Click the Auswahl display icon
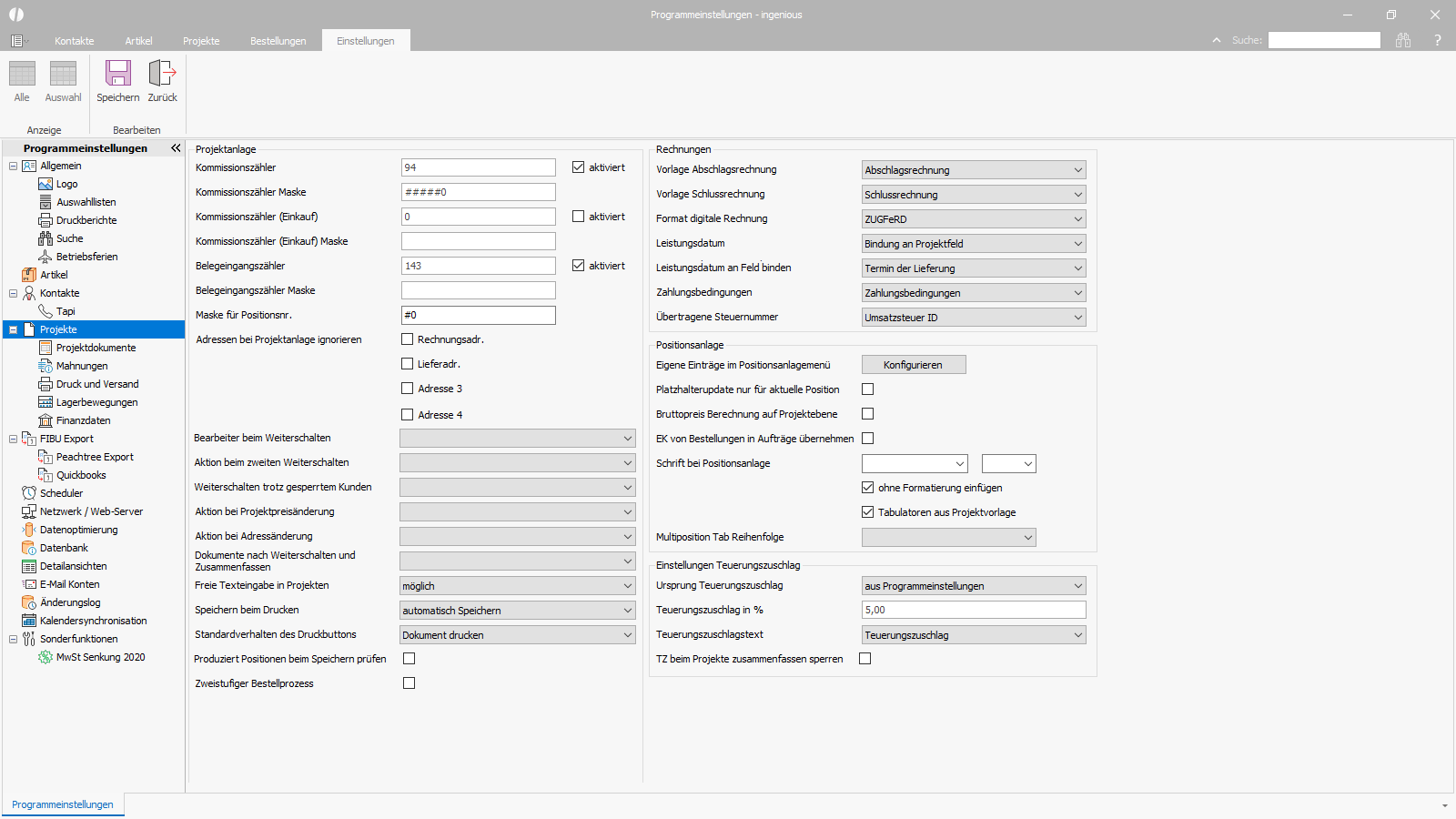The image size is (1456, 819). pyautogui.click(x=63, y=73)
